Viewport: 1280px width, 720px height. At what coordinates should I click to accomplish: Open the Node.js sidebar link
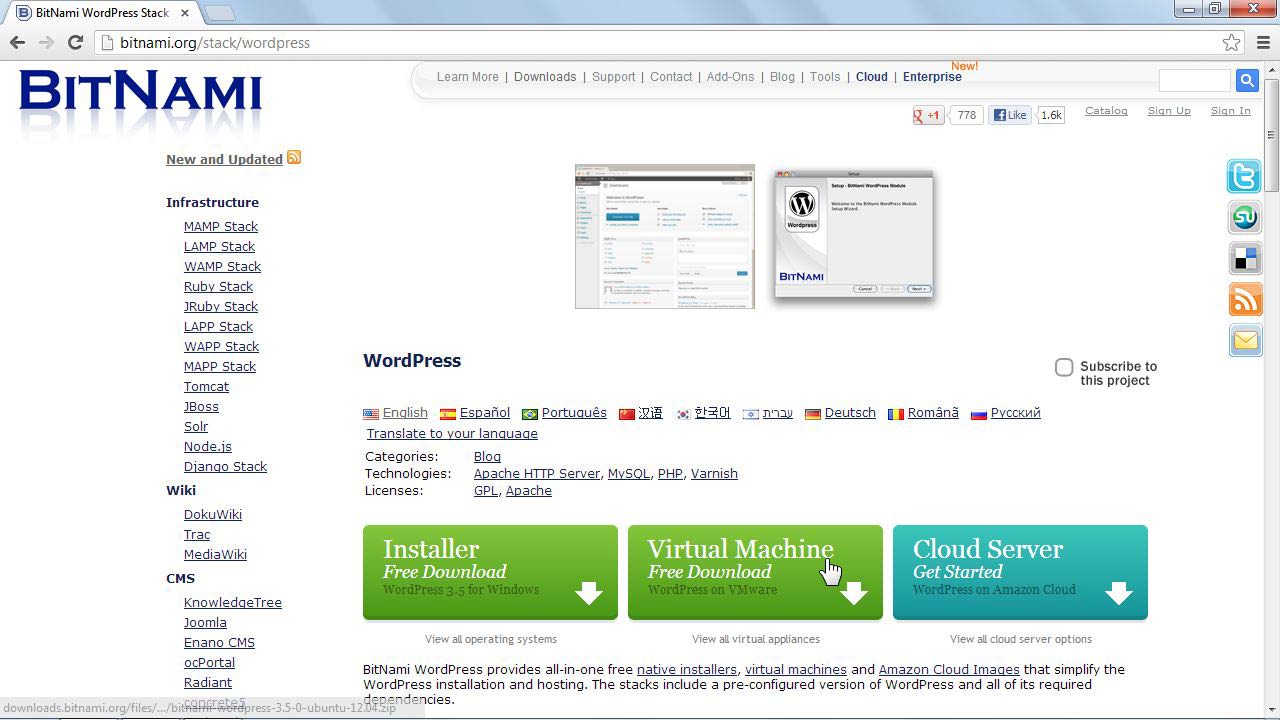click(x=207, y=446)
